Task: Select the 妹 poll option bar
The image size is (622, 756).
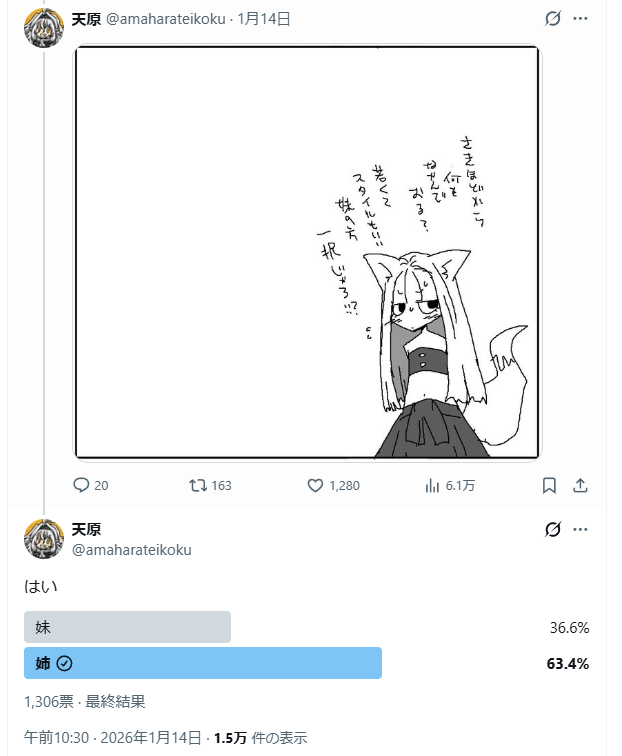Action: (127, 627)
